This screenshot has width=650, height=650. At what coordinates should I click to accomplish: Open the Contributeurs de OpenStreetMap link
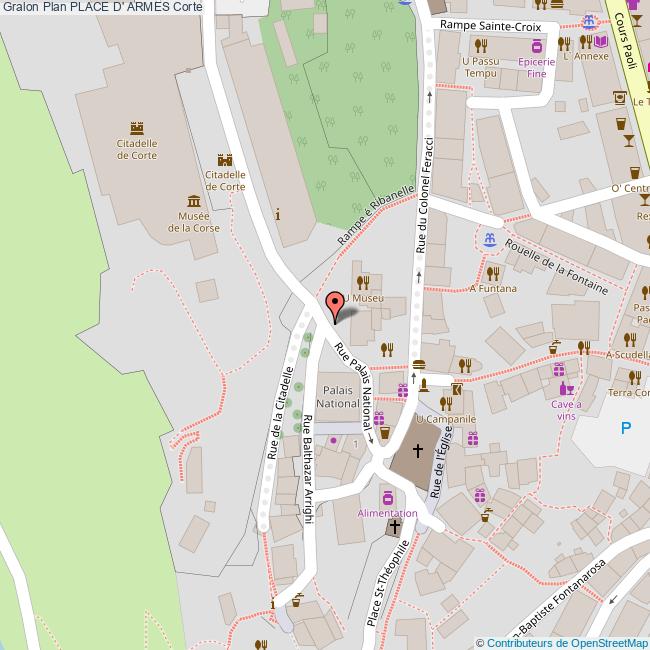[567, 642]
